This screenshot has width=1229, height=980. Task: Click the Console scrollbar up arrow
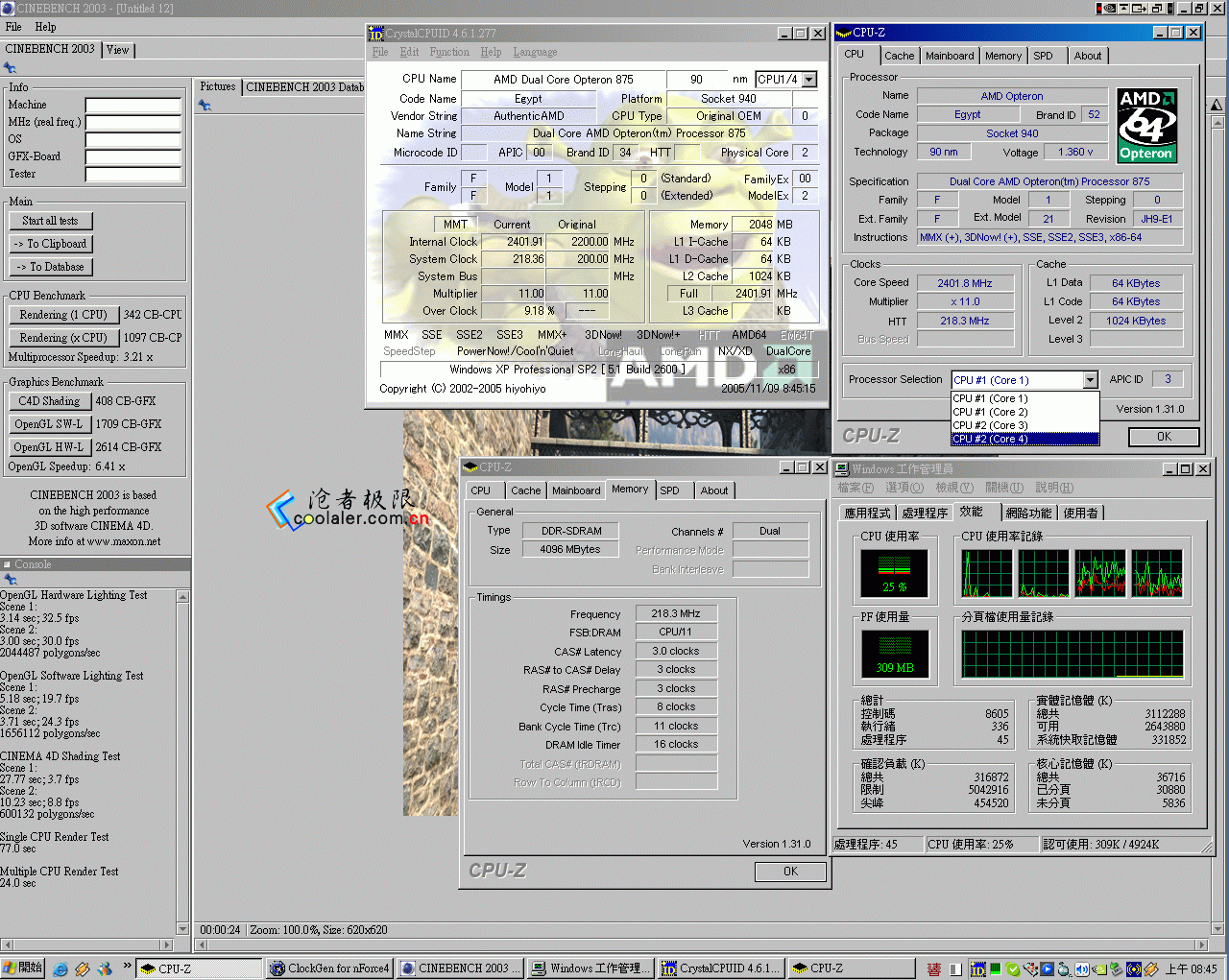point(182,597)
